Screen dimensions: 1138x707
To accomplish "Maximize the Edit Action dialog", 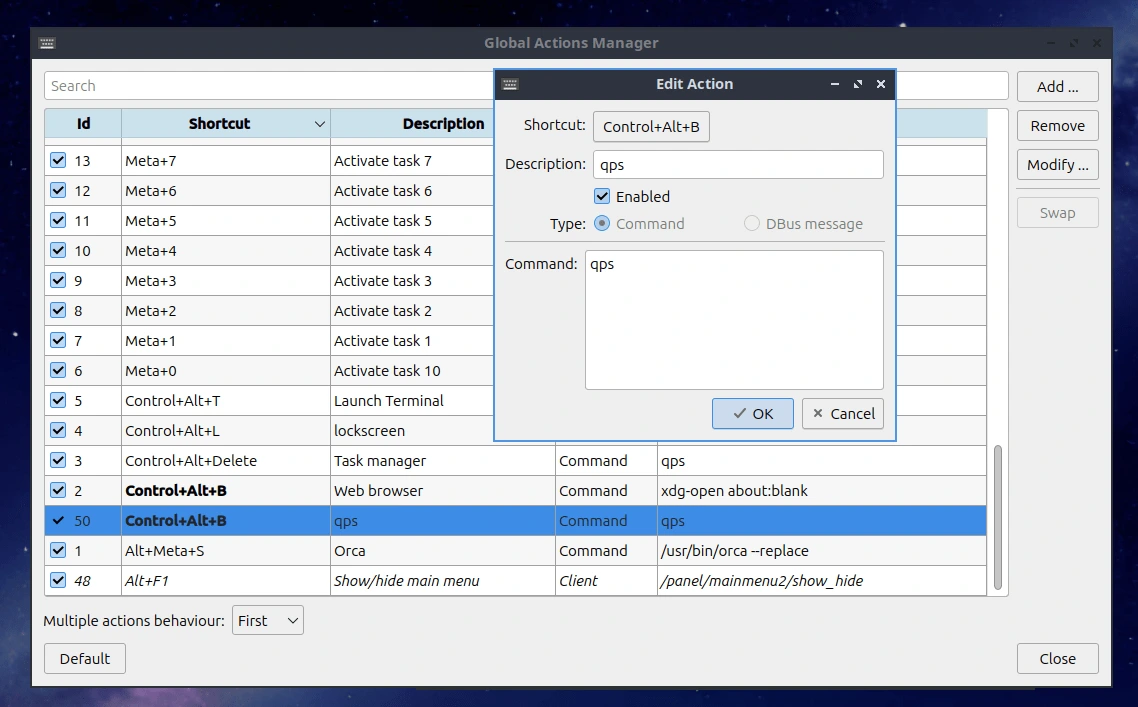I will 858,84.
